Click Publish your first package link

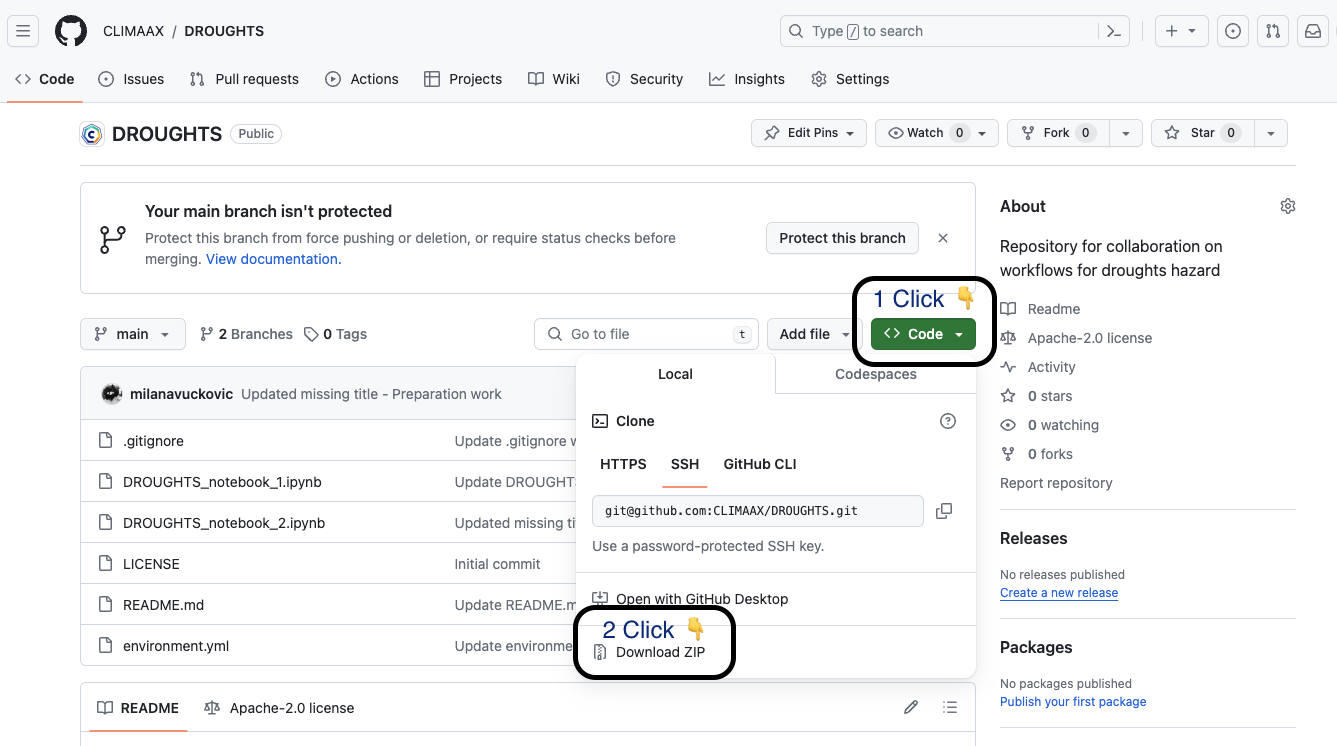(x=1073, y=702)
